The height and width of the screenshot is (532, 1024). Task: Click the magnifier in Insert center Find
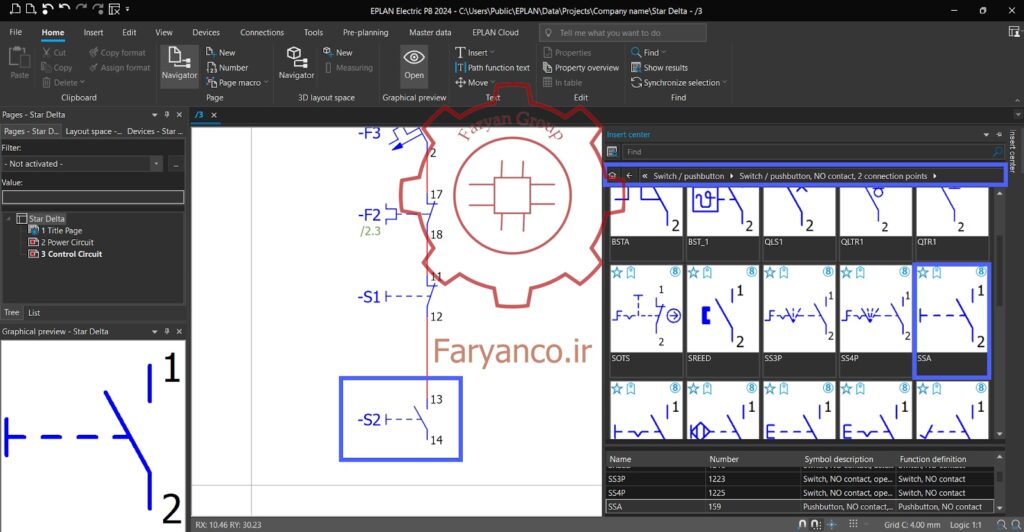997,151
